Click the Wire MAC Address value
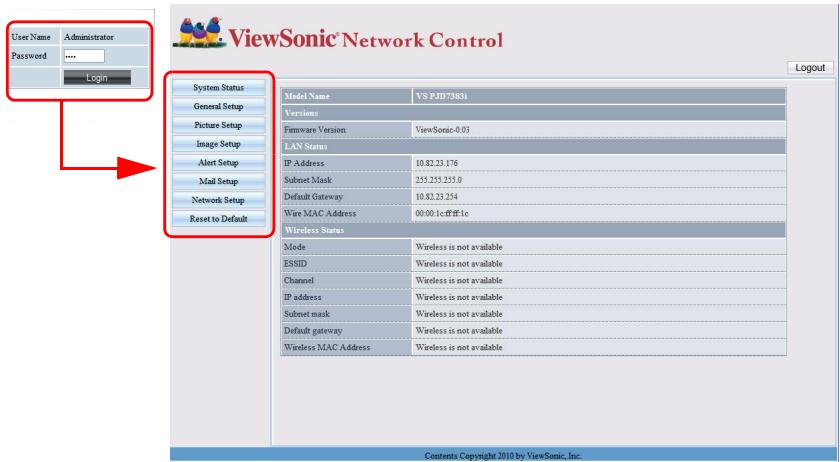Screen dimensions: 840x462 tap(442, 213)
